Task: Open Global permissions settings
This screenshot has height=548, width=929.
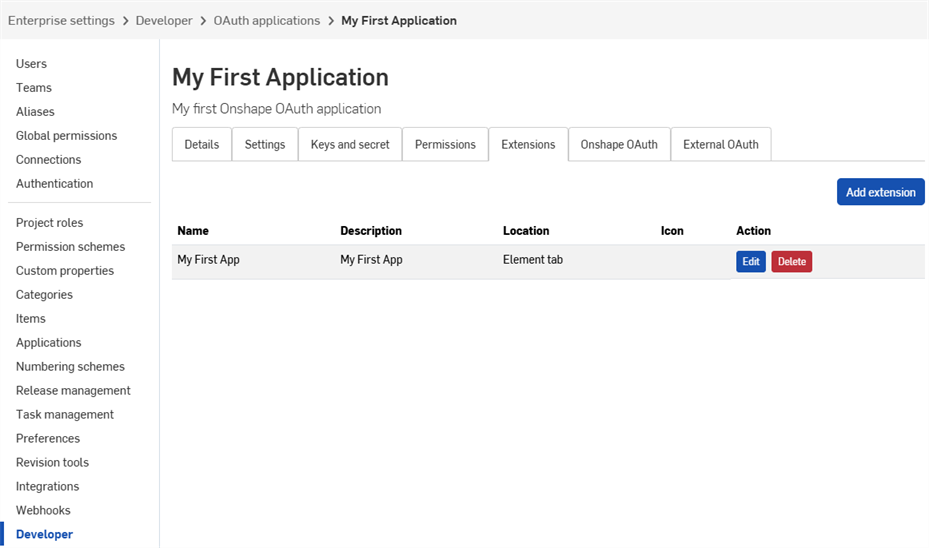Action: click(66, 136)
